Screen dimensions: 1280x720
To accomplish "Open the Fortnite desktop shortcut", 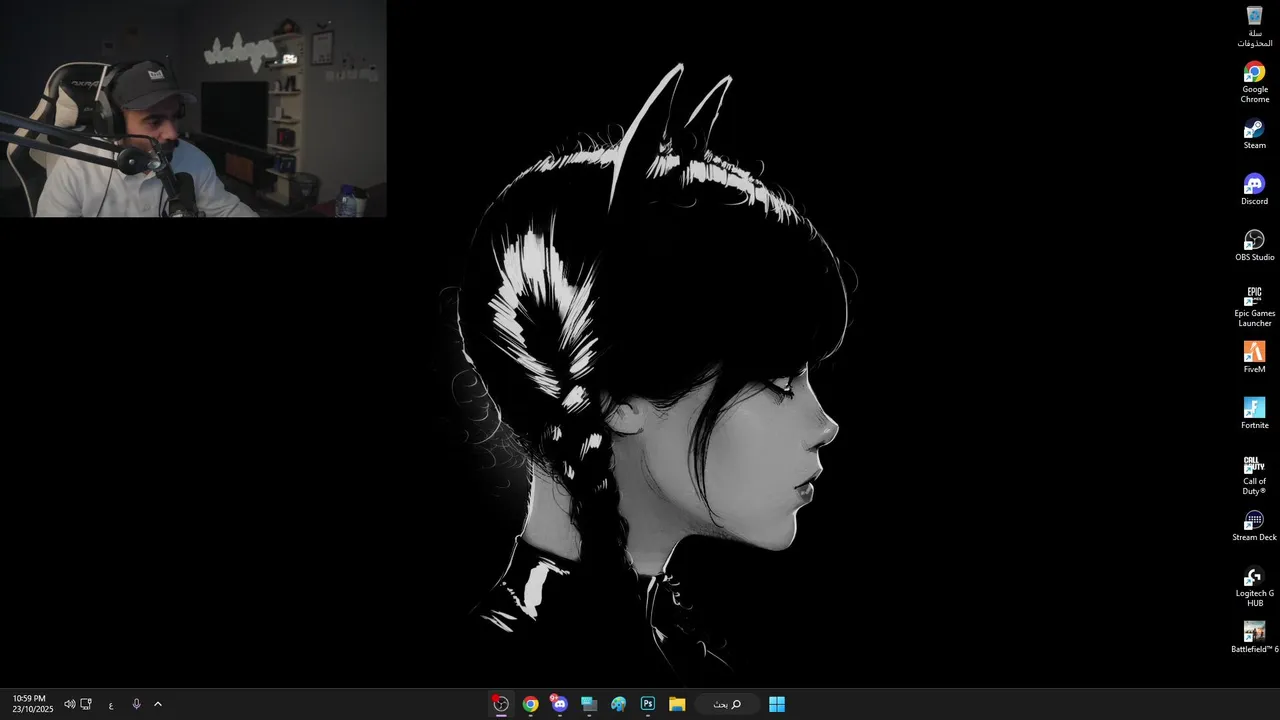I will coord(1254,414).
